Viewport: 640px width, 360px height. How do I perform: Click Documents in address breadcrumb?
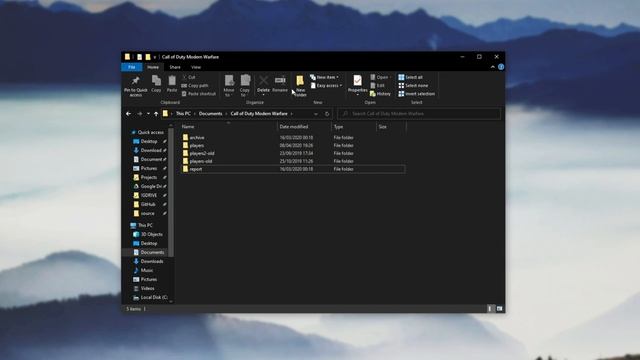(211, 113)
